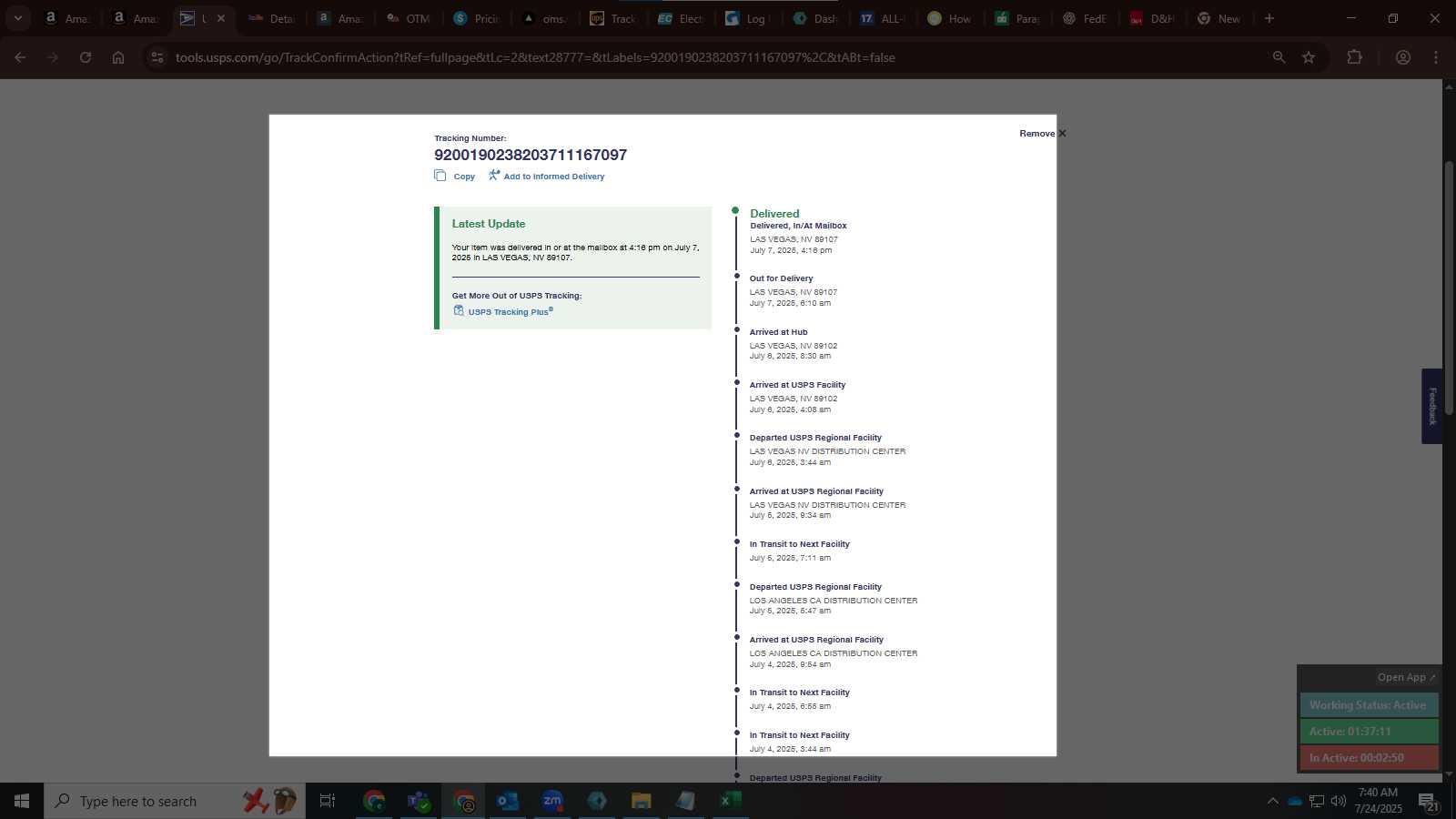This screenshot has height=819, width=1456.
Task: Go back to previous page
Action: pyautogui.click(x=20, y=57)
